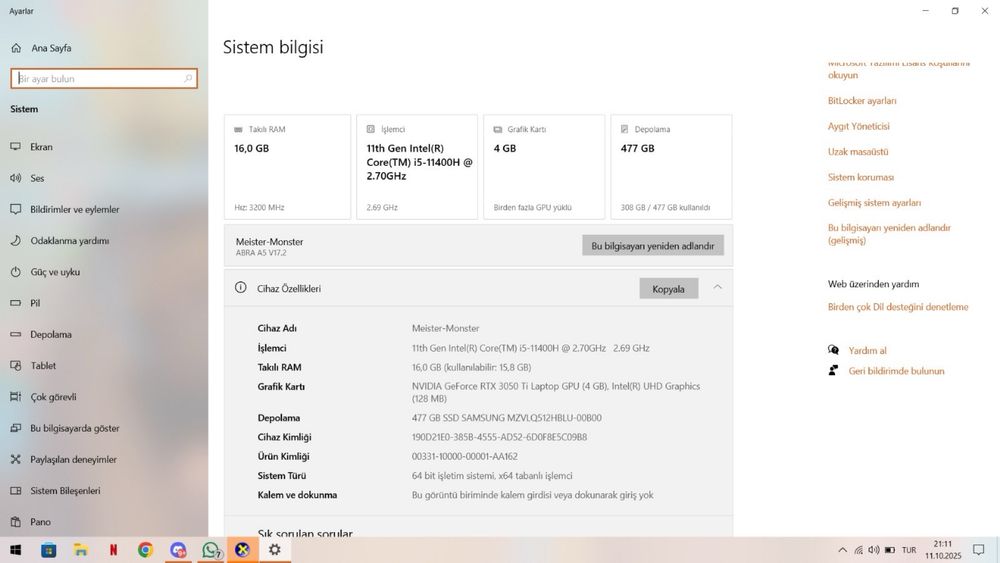1000x563 pixels.
Task: Open Sistem koruması link
Action: coord(860,177)
